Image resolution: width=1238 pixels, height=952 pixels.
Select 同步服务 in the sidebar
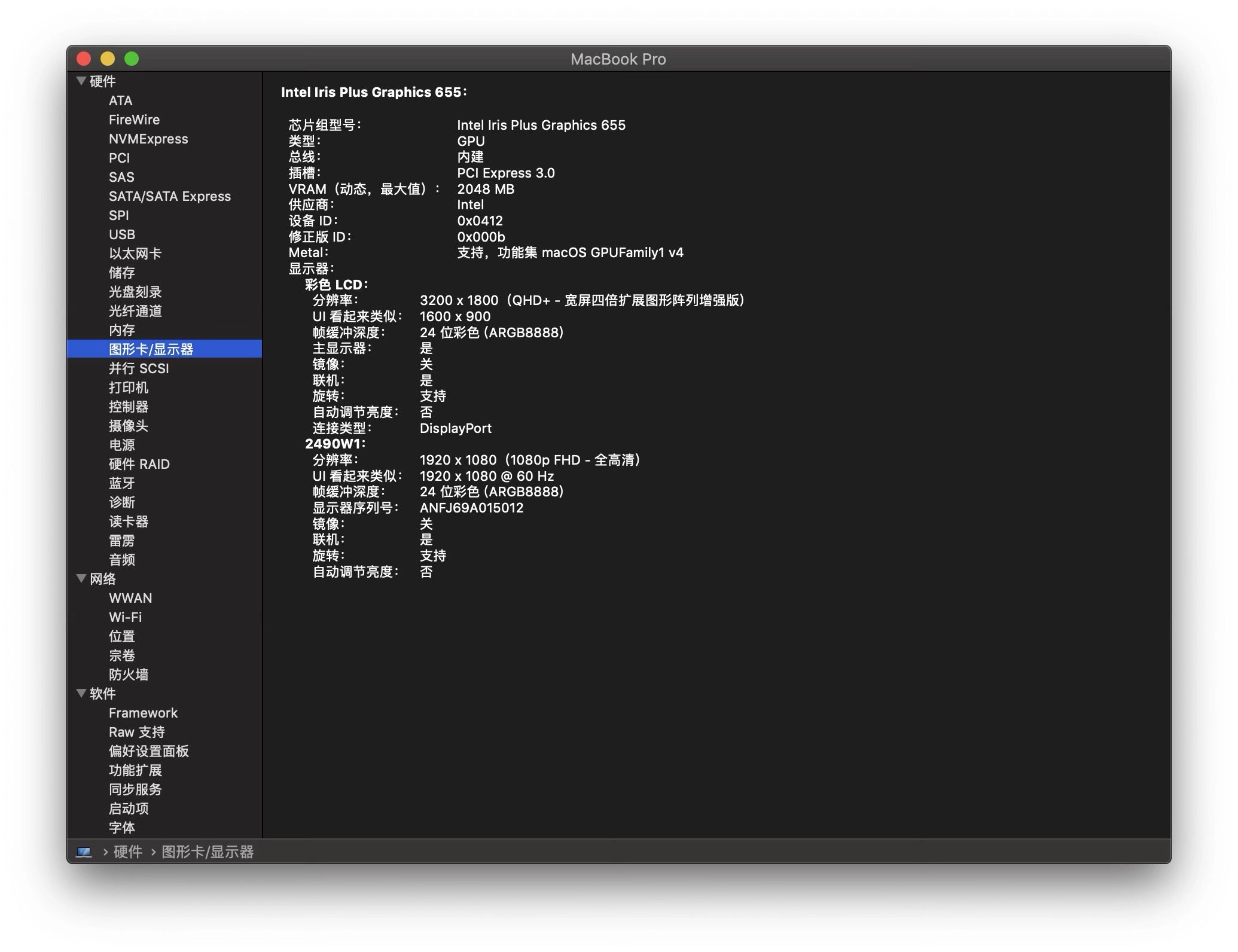coord(135,789)
